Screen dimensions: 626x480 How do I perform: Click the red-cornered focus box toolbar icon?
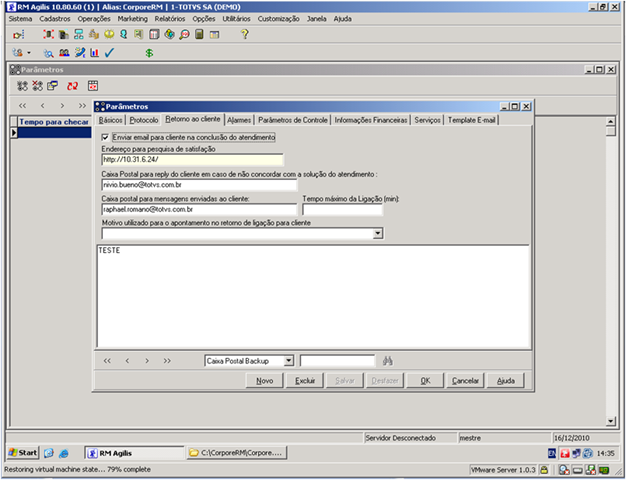point(48,34)
